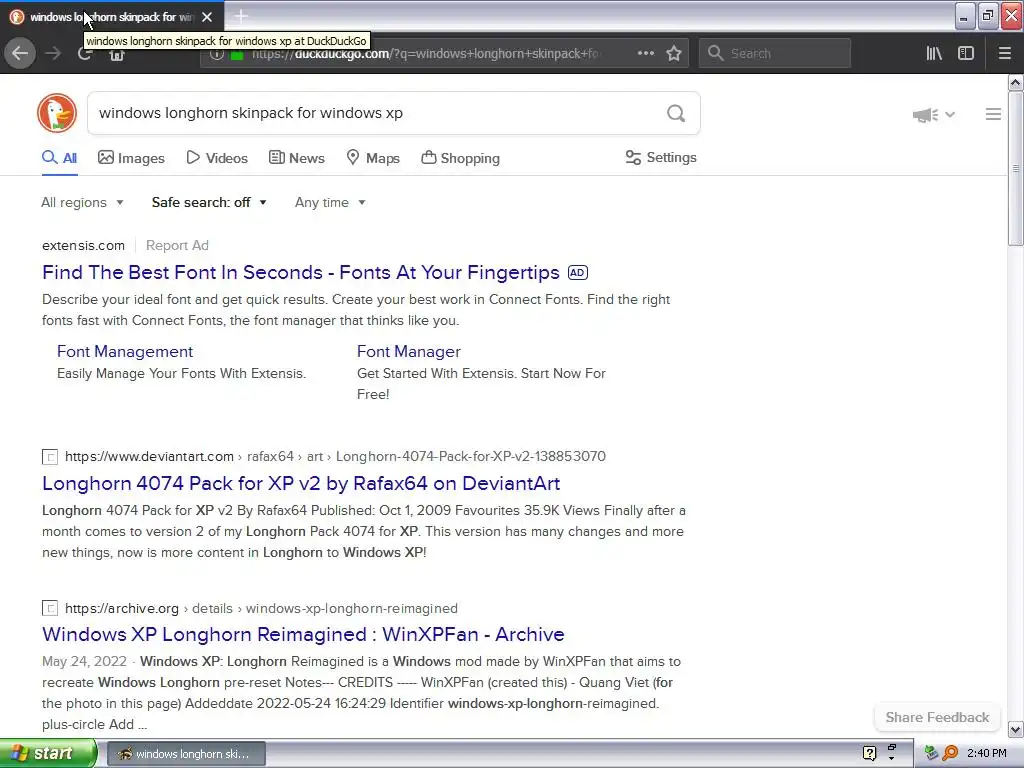Click the help question mark tray icon
Image resolution: width=1024 pixels, height=768 pixels.
point(869,753)
